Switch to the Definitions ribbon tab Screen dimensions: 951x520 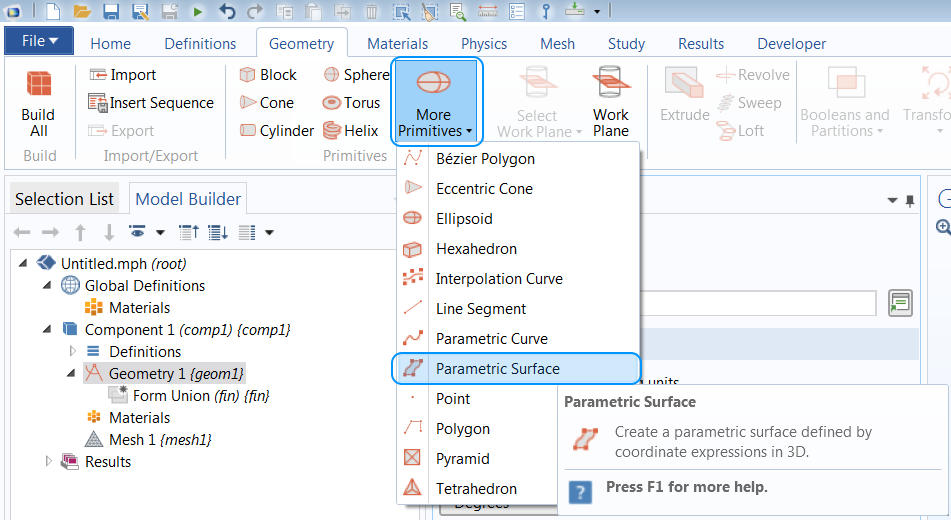click(x=200, y=44)
